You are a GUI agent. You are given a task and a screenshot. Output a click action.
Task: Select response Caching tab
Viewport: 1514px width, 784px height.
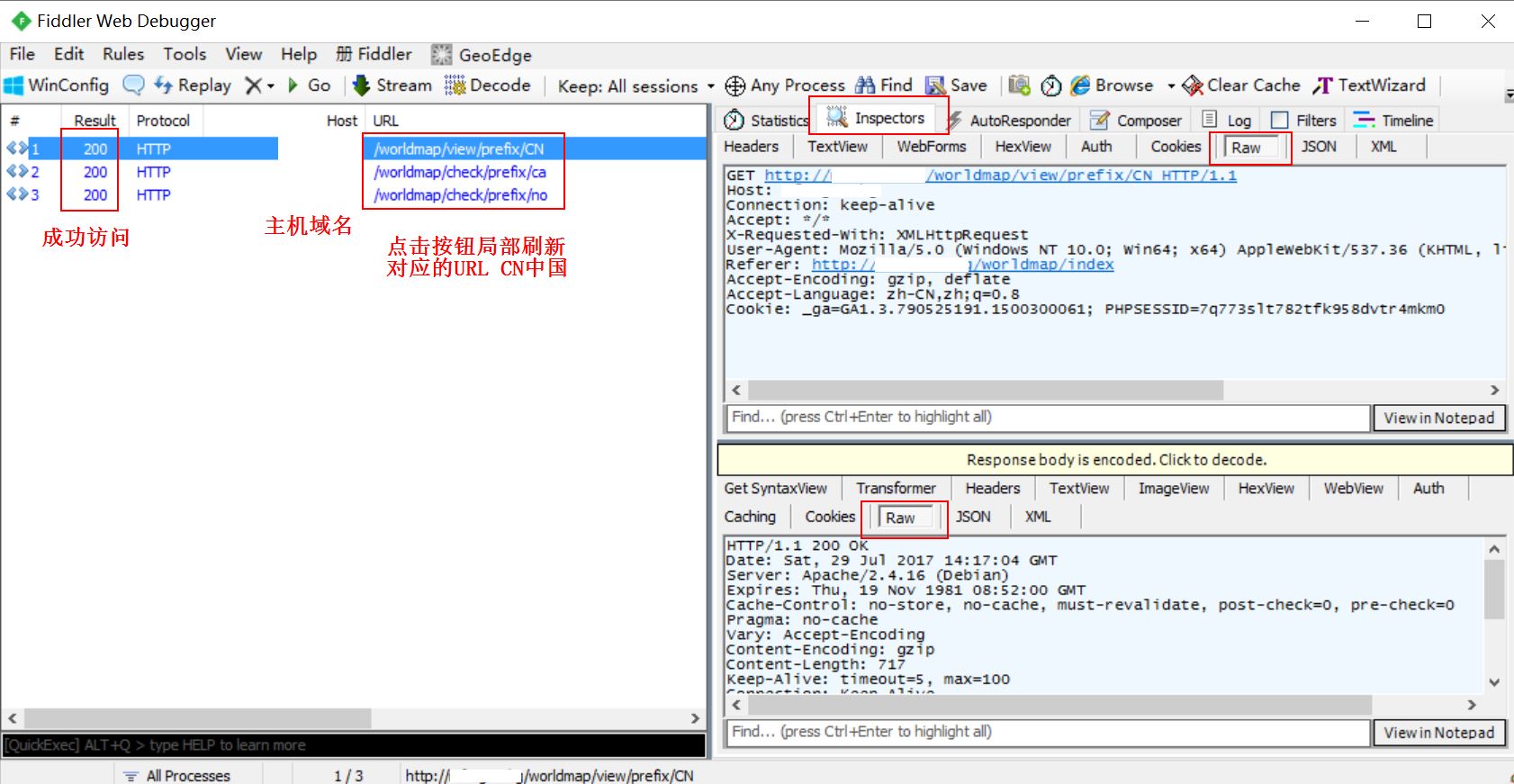tap(750, 517)
